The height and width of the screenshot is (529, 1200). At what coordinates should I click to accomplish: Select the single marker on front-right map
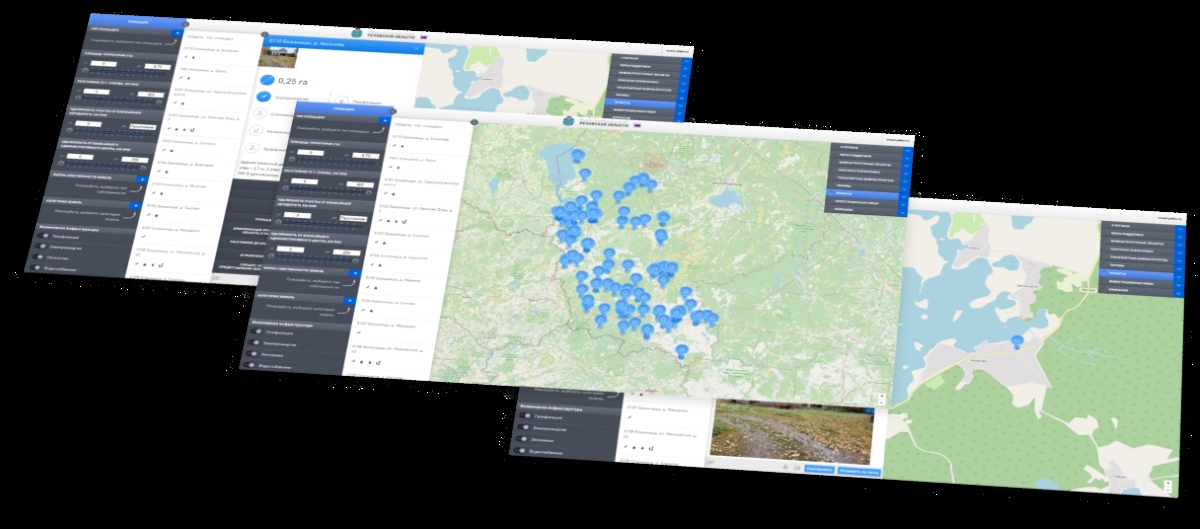click(1017, 342)
